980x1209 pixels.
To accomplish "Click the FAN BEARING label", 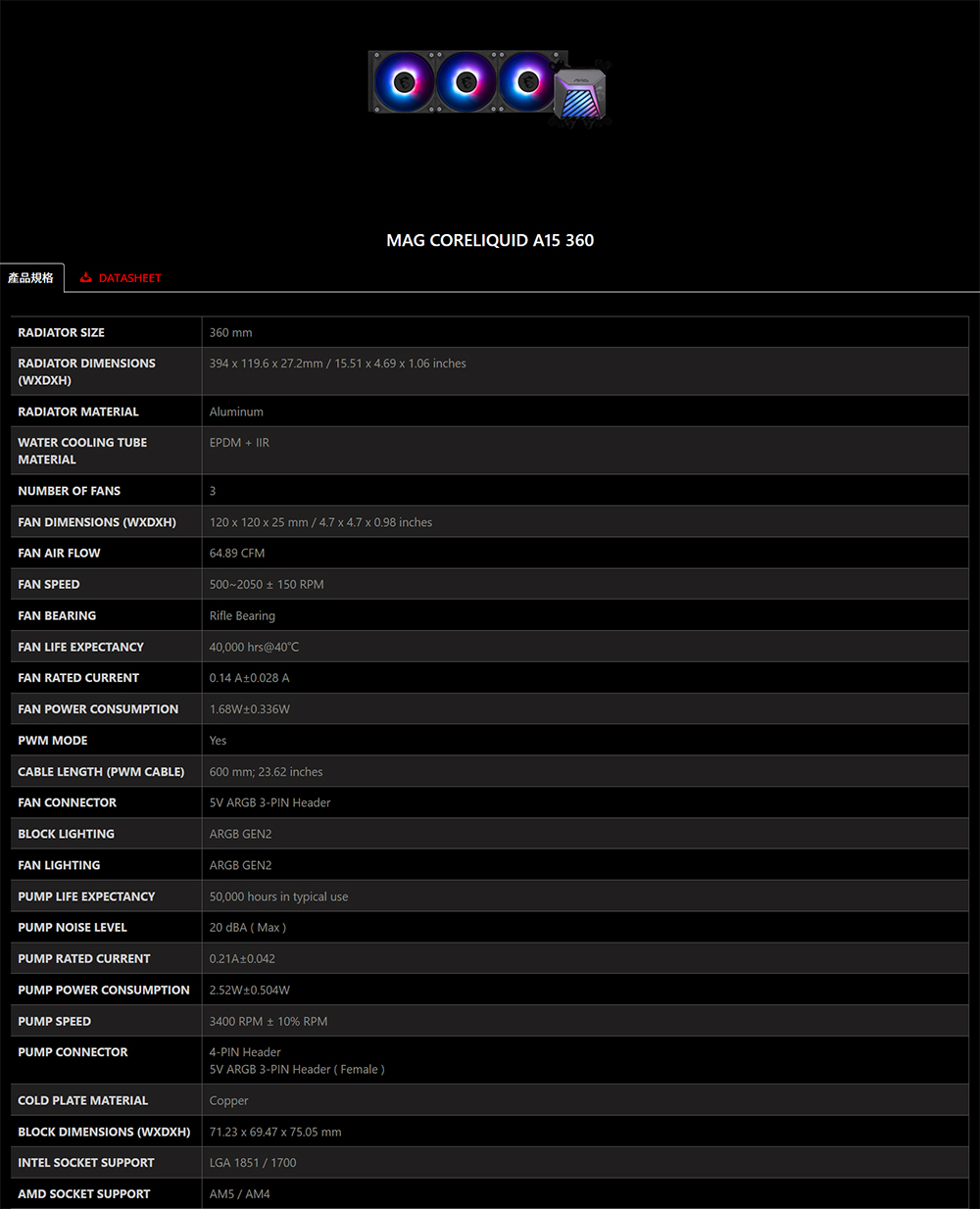I will 57,615.
